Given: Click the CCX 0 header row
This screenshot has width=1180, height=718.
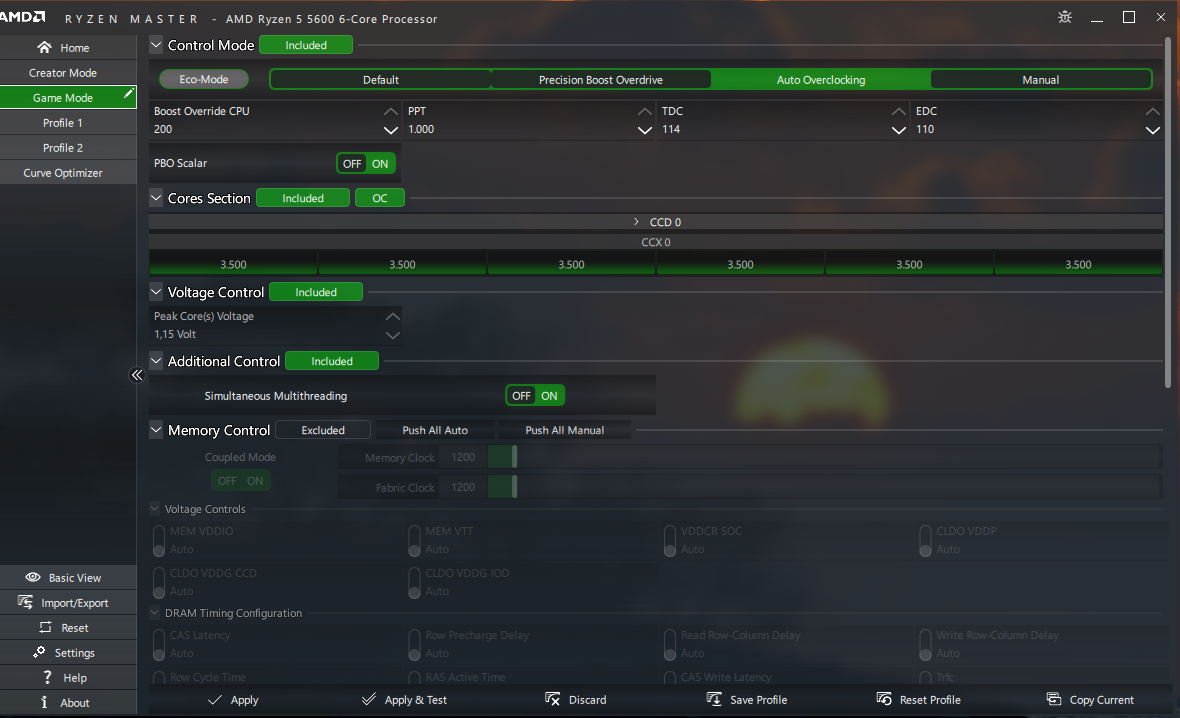Looking at the screenshot, I should [x=655, y=242].
